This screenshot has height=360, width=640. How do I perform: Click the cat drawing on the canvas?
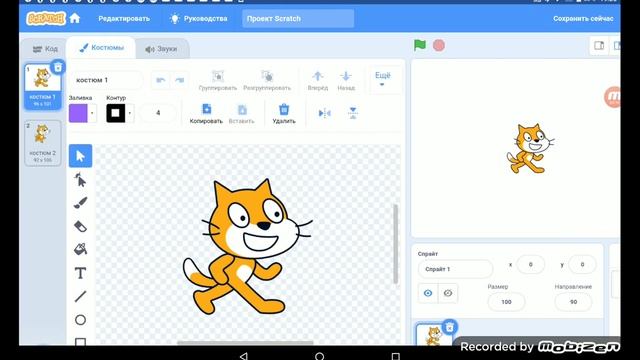[x=247, y=247]
